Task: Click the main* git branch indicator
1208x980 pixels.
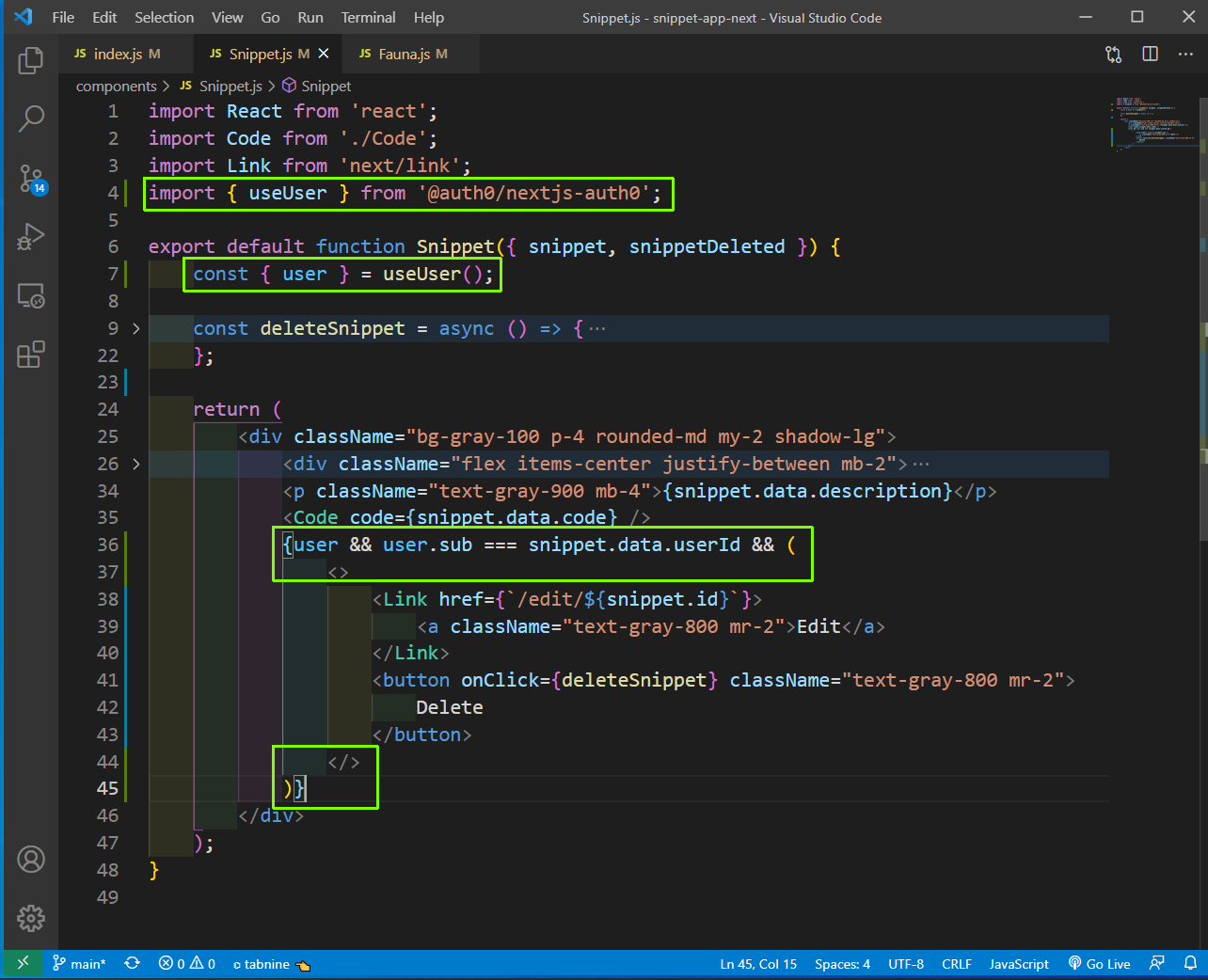Action: click(x=79, y=964)
